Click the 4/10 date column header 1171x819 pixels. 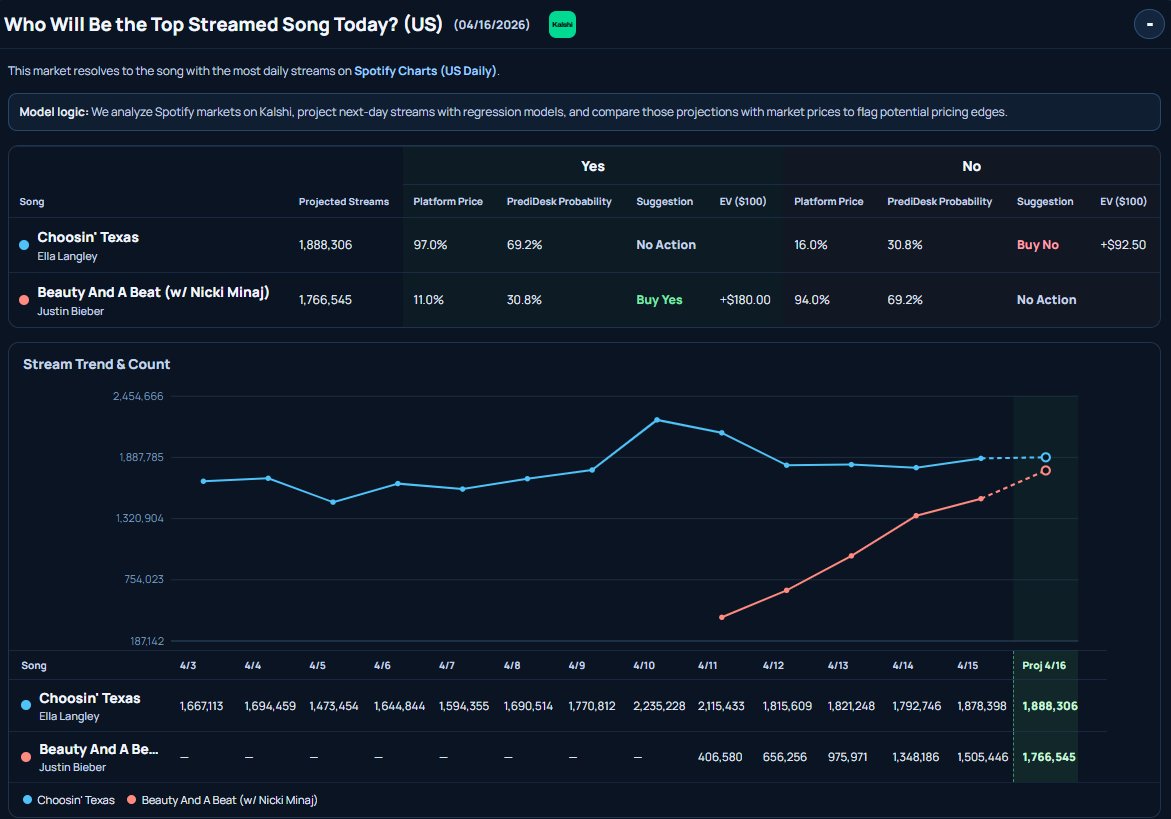point(644,665)
